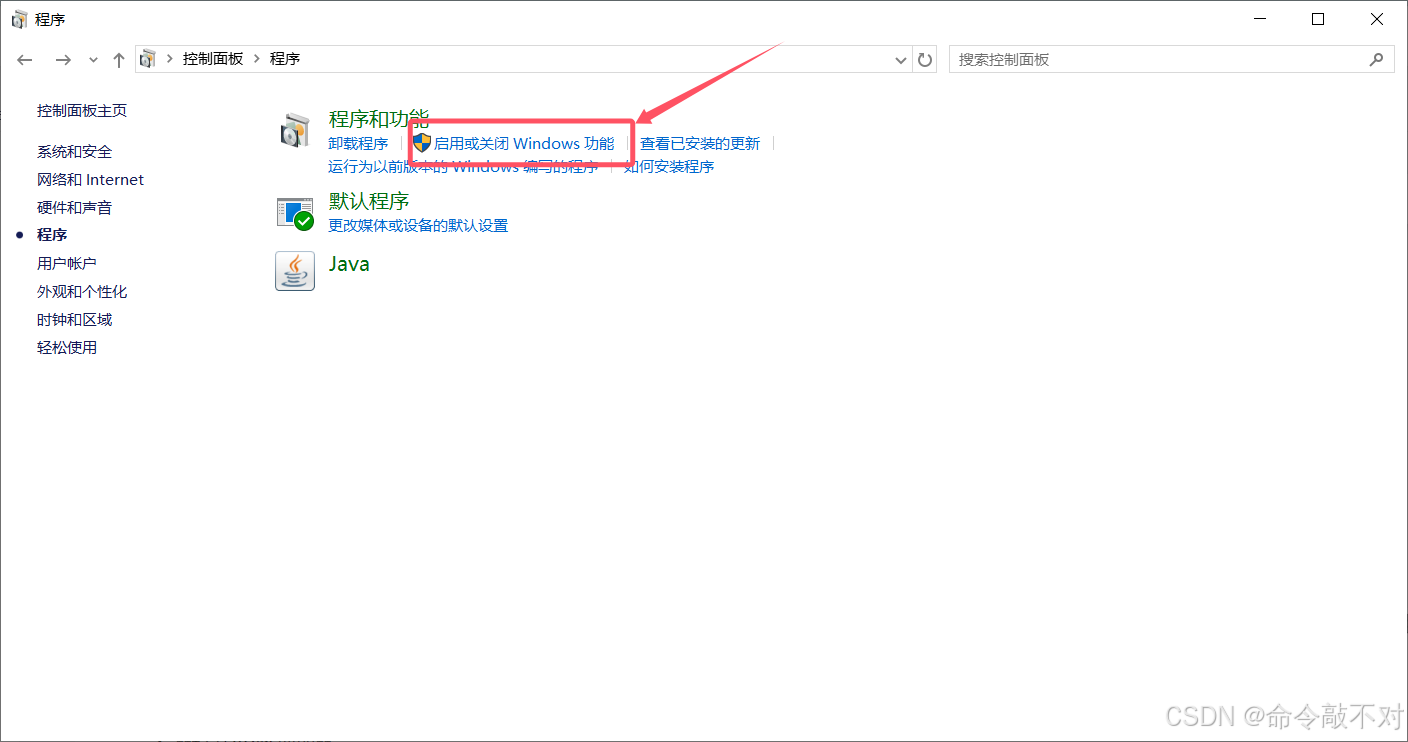Viewport: 1408px width, 742px height.
Task: Select 控制面板 in the address breadcrumb
Action: point(213,59)
